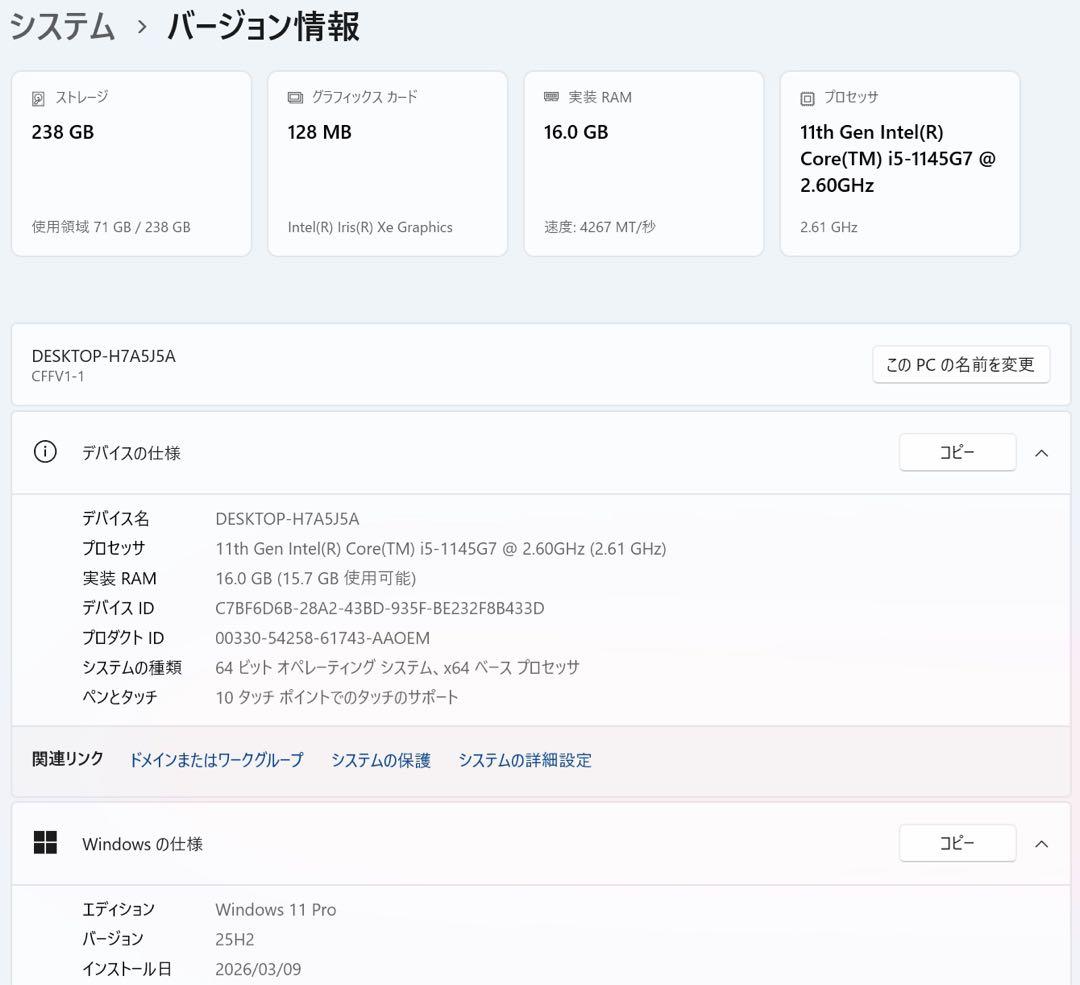Copy Windows specs with its コピー button

point(957,843)
